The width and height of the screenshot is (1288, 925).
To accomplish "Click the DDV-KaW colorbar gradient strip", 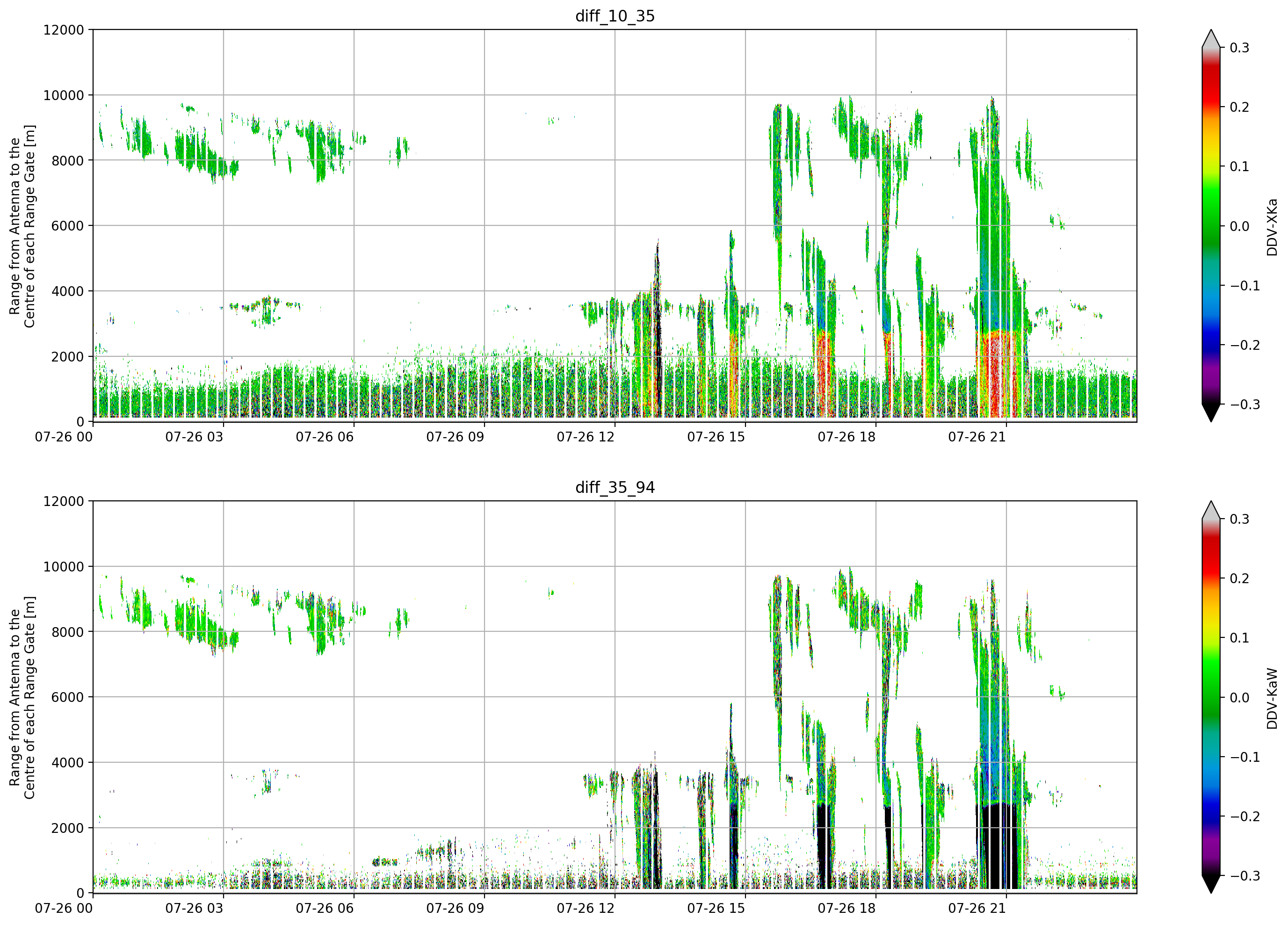I will click(x=1211, y=697).
